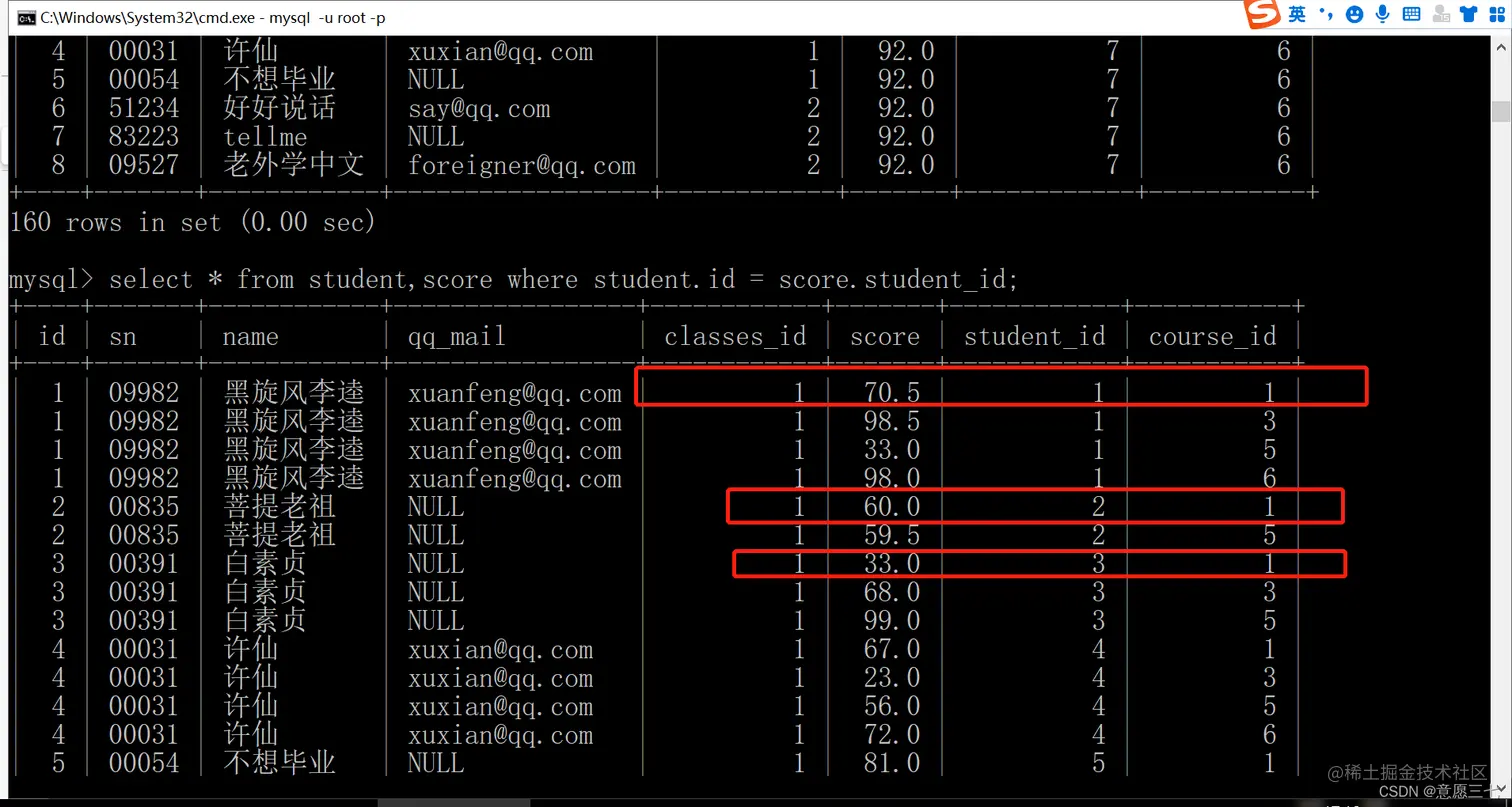The image size is (1512, 807).
Task: Click the email say@qq.com
Action: [x=479, y=108]
